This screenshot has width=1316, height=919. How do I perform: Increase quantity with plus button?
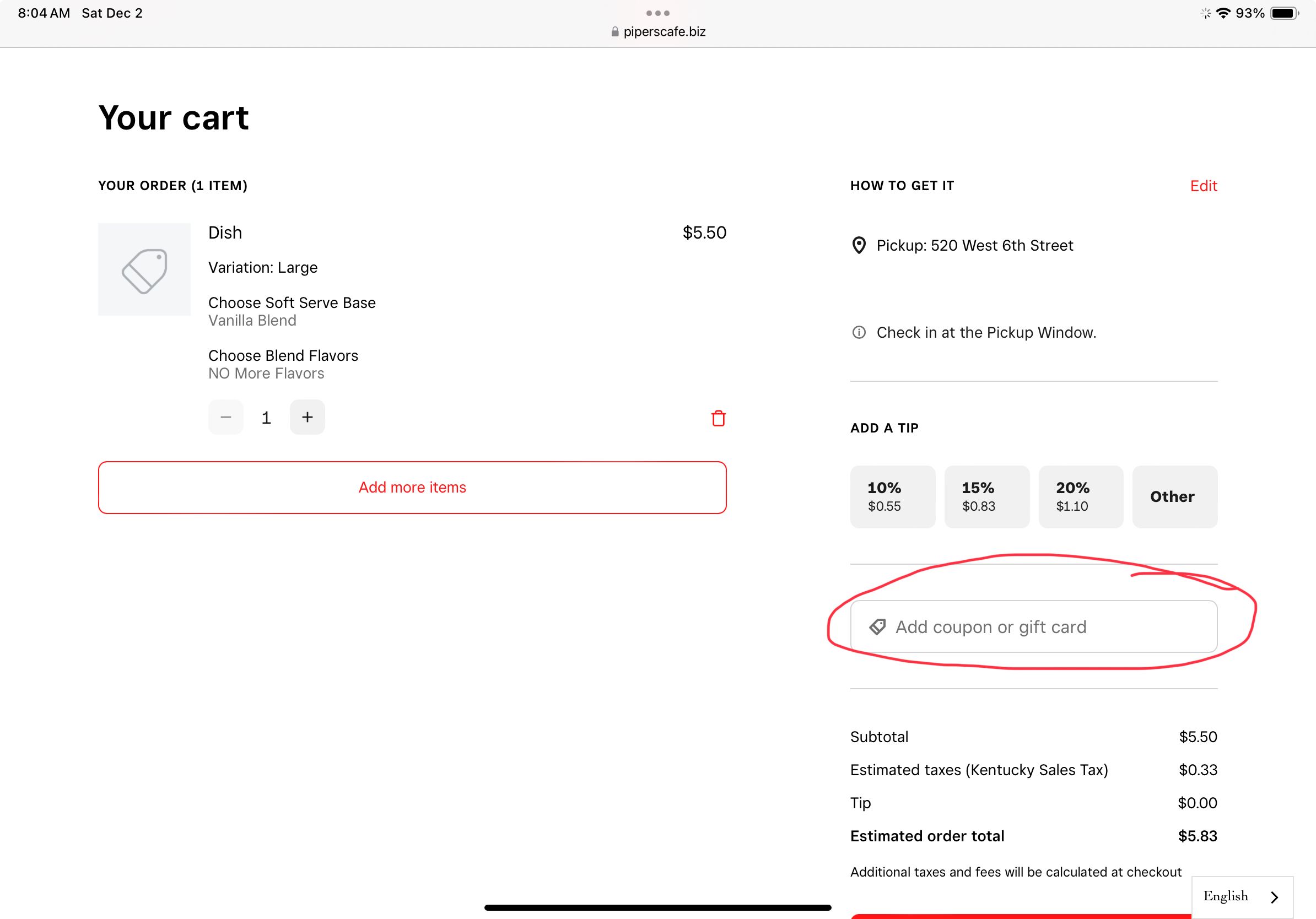click(x=307, y=417)
